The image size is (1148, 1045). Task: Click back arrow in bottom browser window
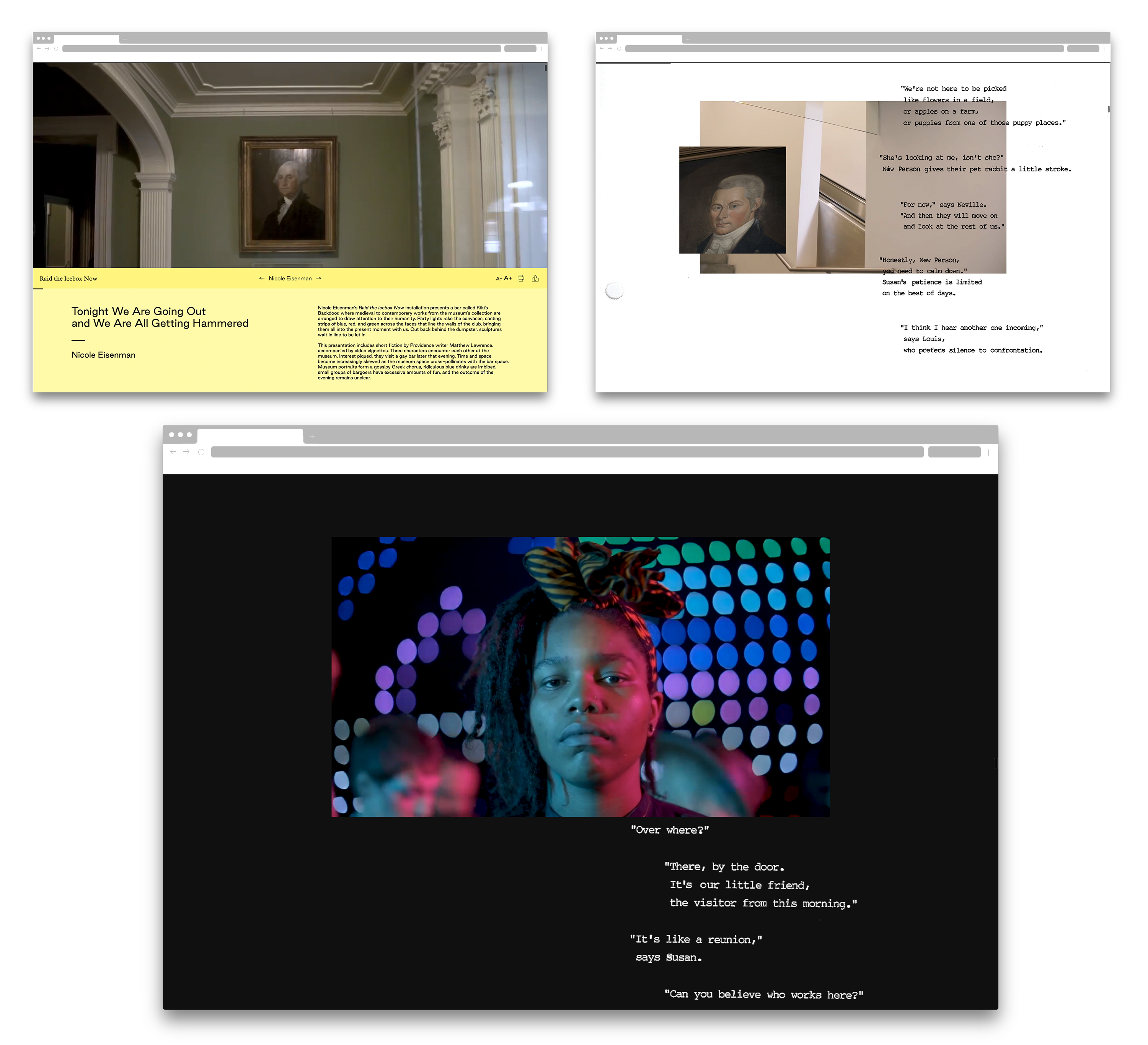[x=173, y=452]
